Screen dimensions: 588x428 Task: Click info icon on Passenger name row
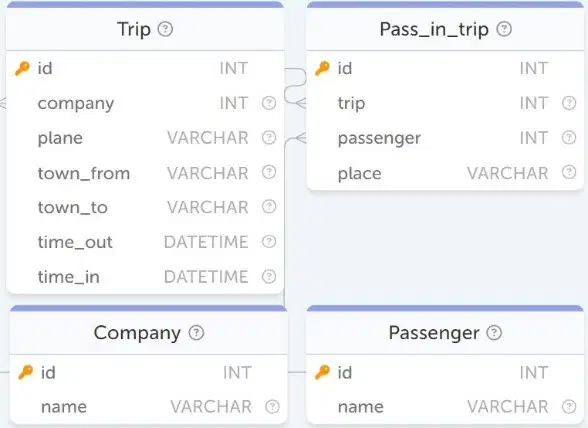click(x=569, y=407)
